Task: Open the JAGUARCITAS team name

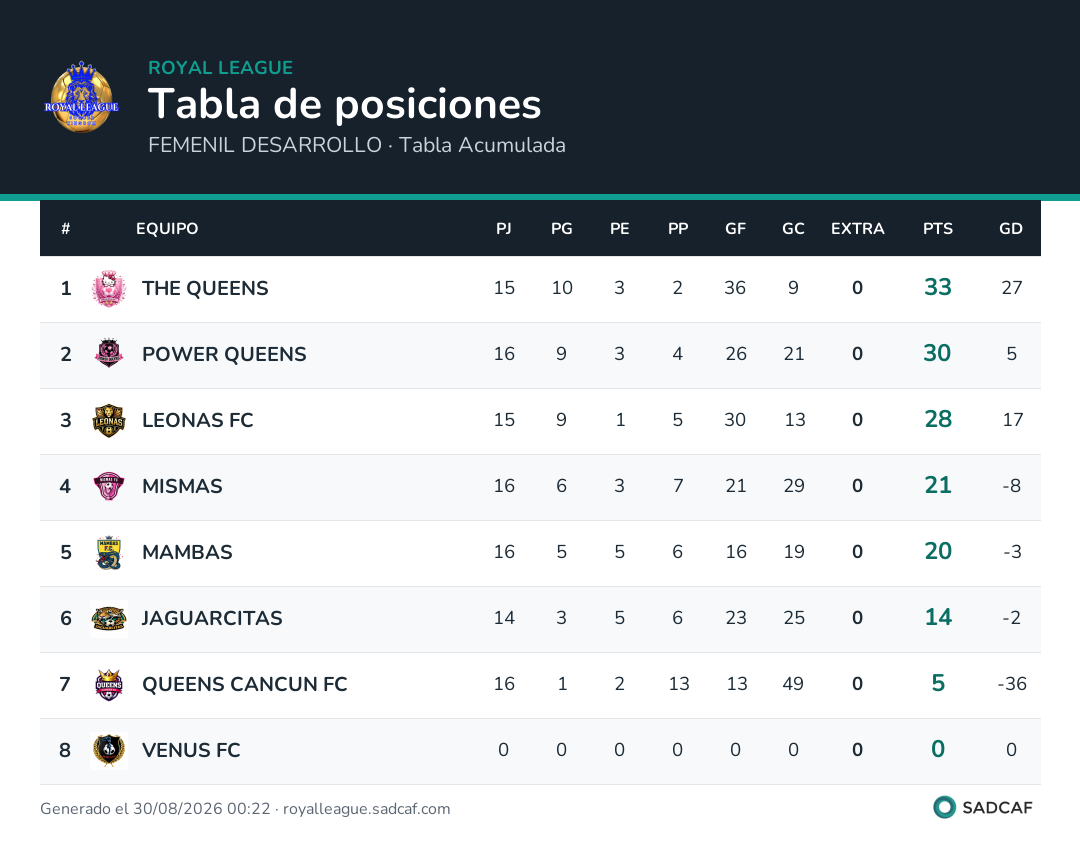Action: coord(212,618)
